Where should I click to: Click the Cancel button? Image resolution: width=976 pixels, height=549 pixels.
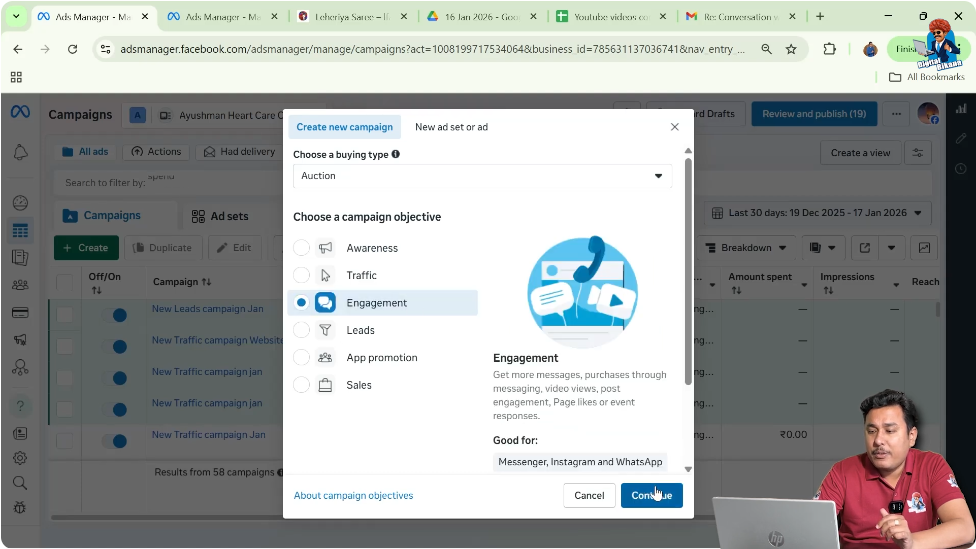[589, 495]
